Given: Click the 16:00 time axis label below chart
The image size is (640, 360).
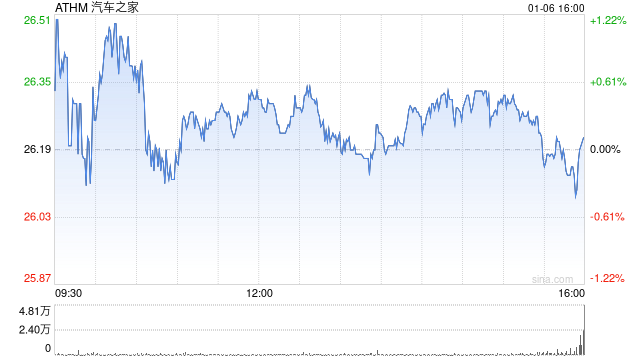Looking at the screenshot, I should coord(571,293).
